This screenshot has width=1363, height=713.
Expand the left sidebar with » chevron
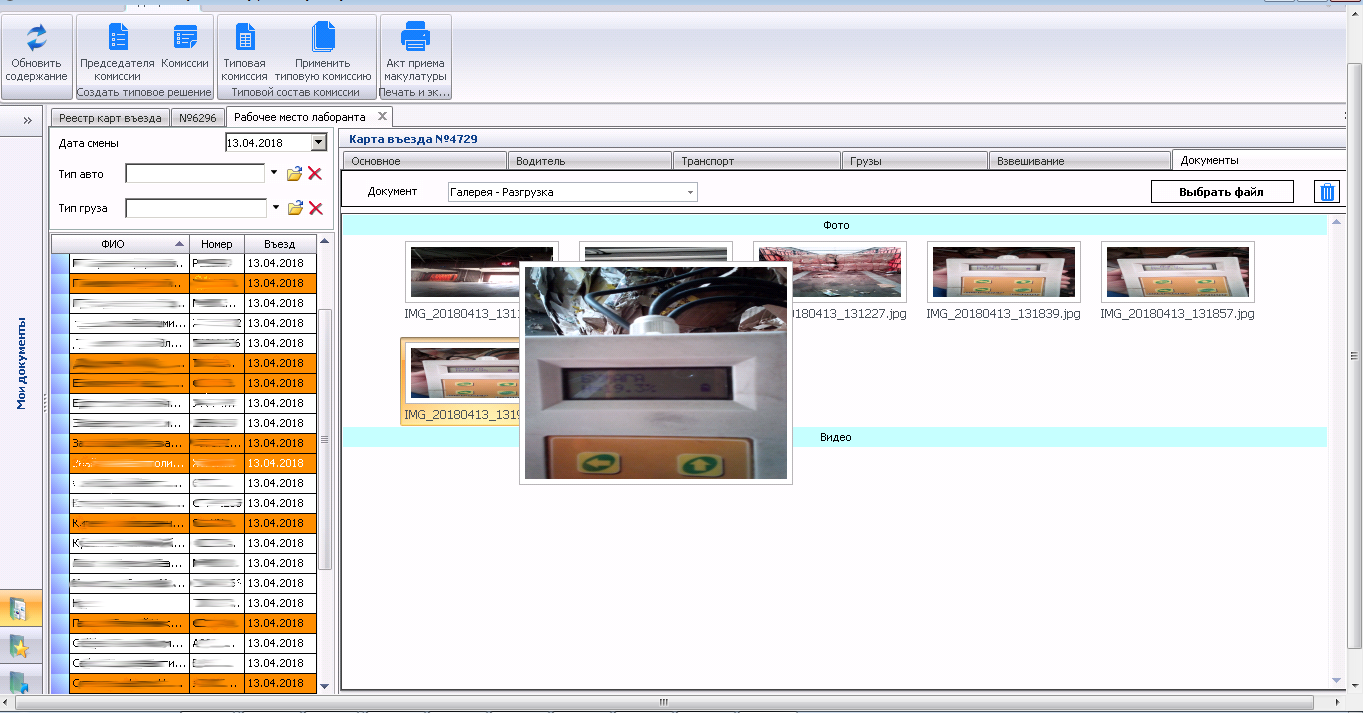[27, 119]
